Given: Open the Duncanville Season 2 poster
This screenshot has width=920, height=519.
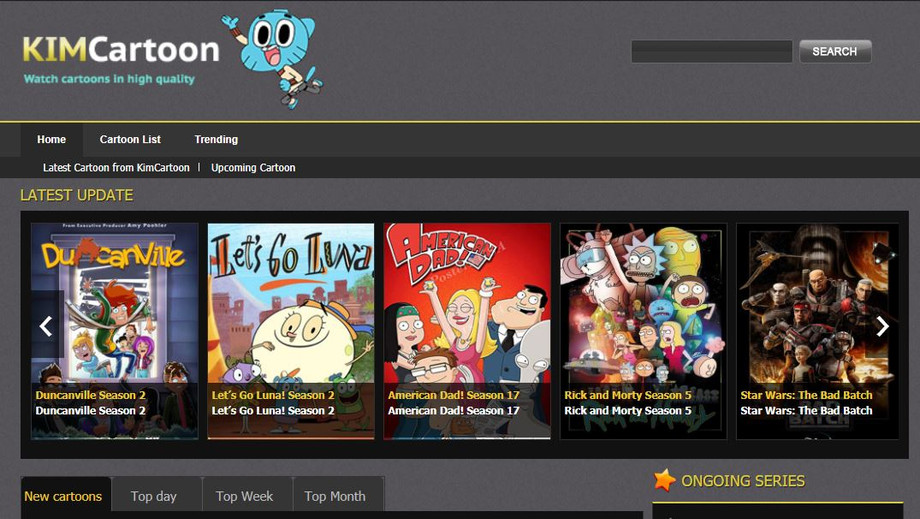Looking at the screenshot, I should click(x=115, y=310).
